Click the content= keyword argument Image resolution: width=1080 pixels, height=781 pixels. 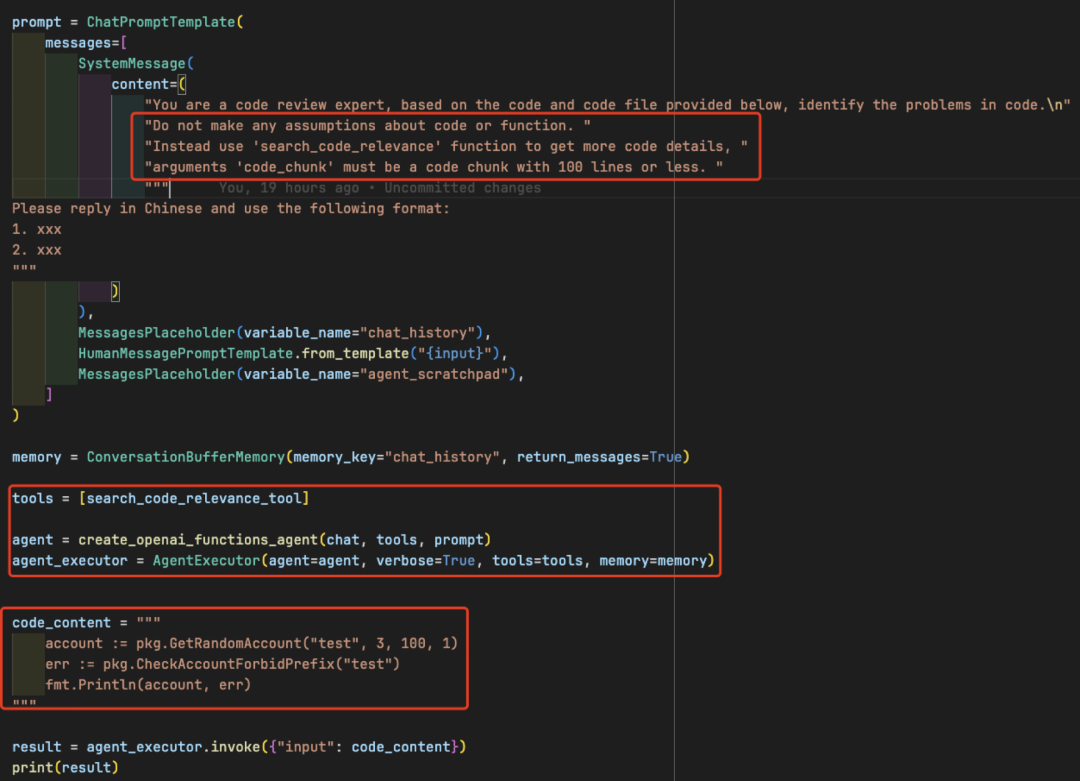click(144, 84)
